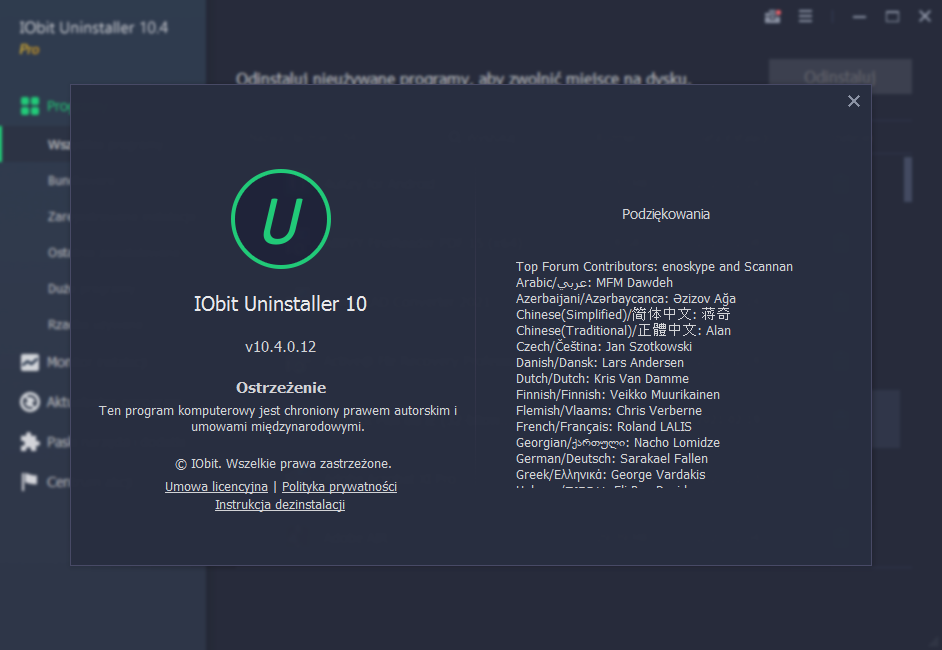942x650 pixels.
Task: Click the puzzle piece plugins icon in sidebar
Action: pos(29,442)
